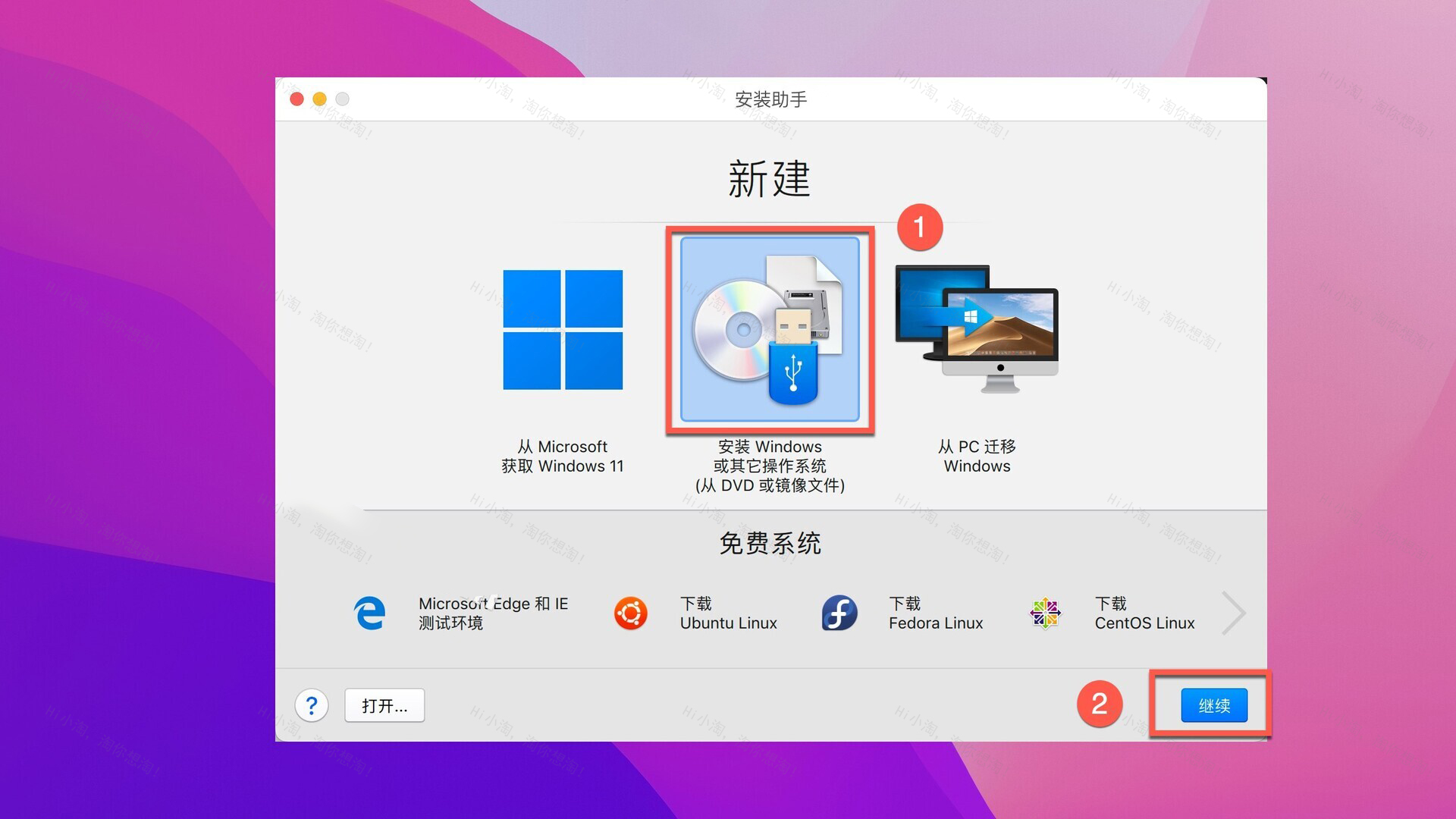The width and height of the screenshot is (1456, 819).
Task: Click the 安装 Windows 或其它操作系统 label
Action: click(x=770, y=466)
